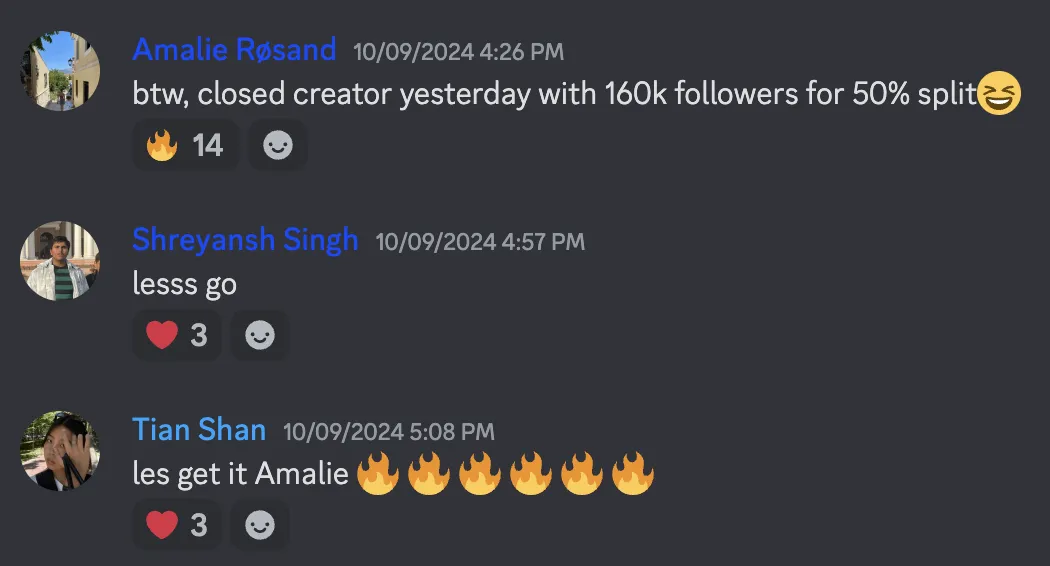The image size is (1050, 566).
Task: Add a reaction to Amalie's message
Action: (x=277, y=146)
